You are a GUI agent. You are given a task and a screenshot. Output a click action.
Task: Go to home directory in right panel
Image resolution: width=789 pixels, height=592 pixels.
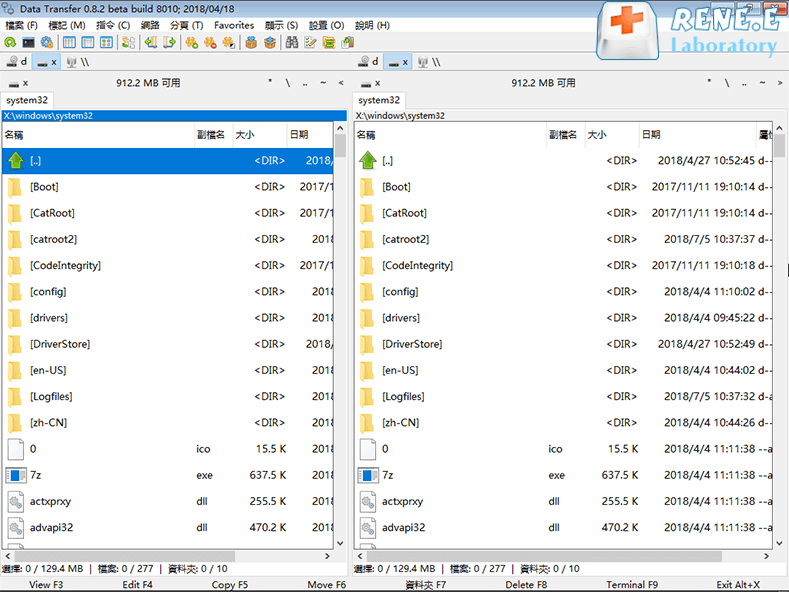762,83
